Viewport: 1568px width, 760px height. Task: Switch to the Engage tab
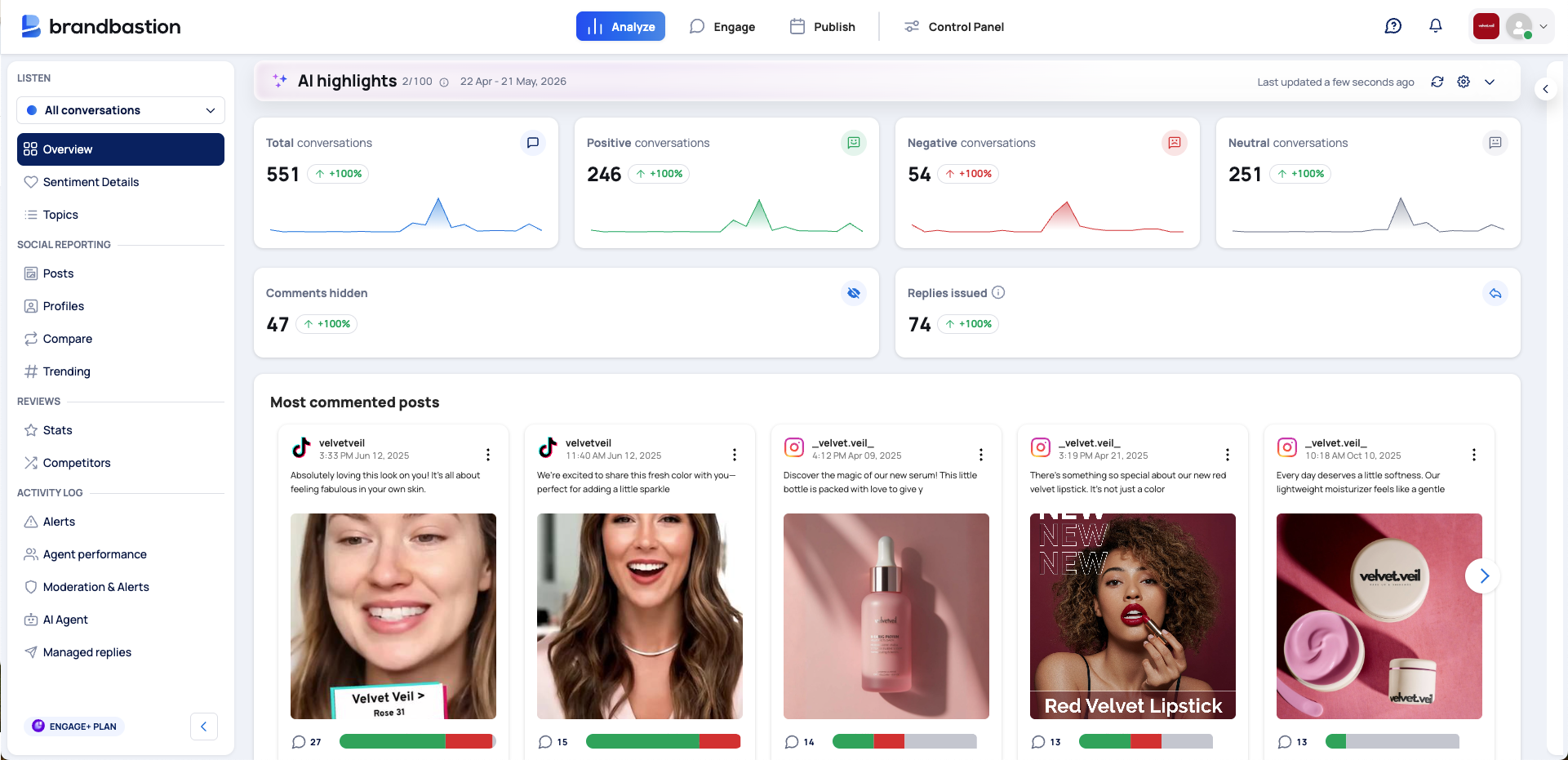click(x=722, y=26)
